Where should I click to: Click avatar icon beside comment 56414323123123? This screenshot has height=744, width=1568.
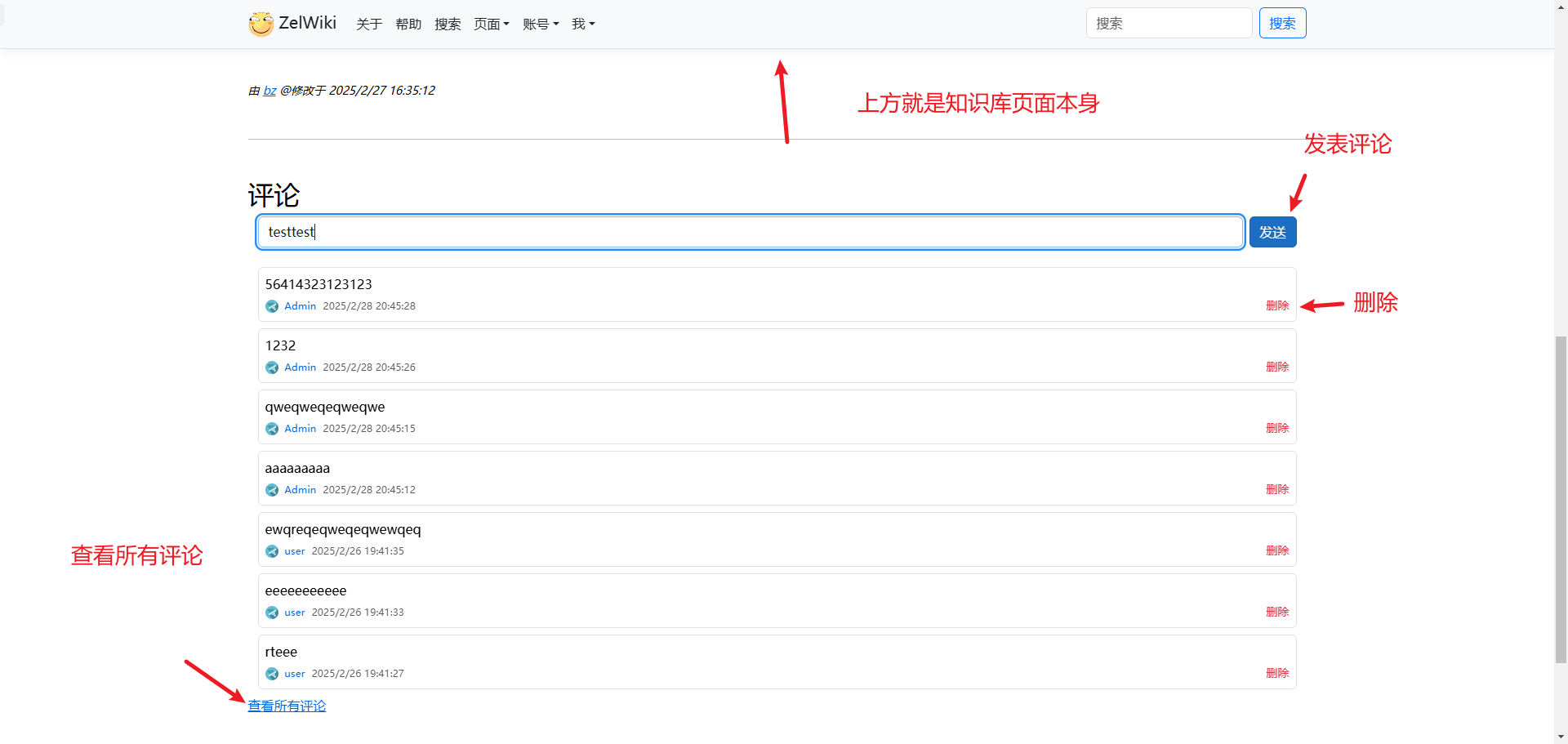coord(272,306)
